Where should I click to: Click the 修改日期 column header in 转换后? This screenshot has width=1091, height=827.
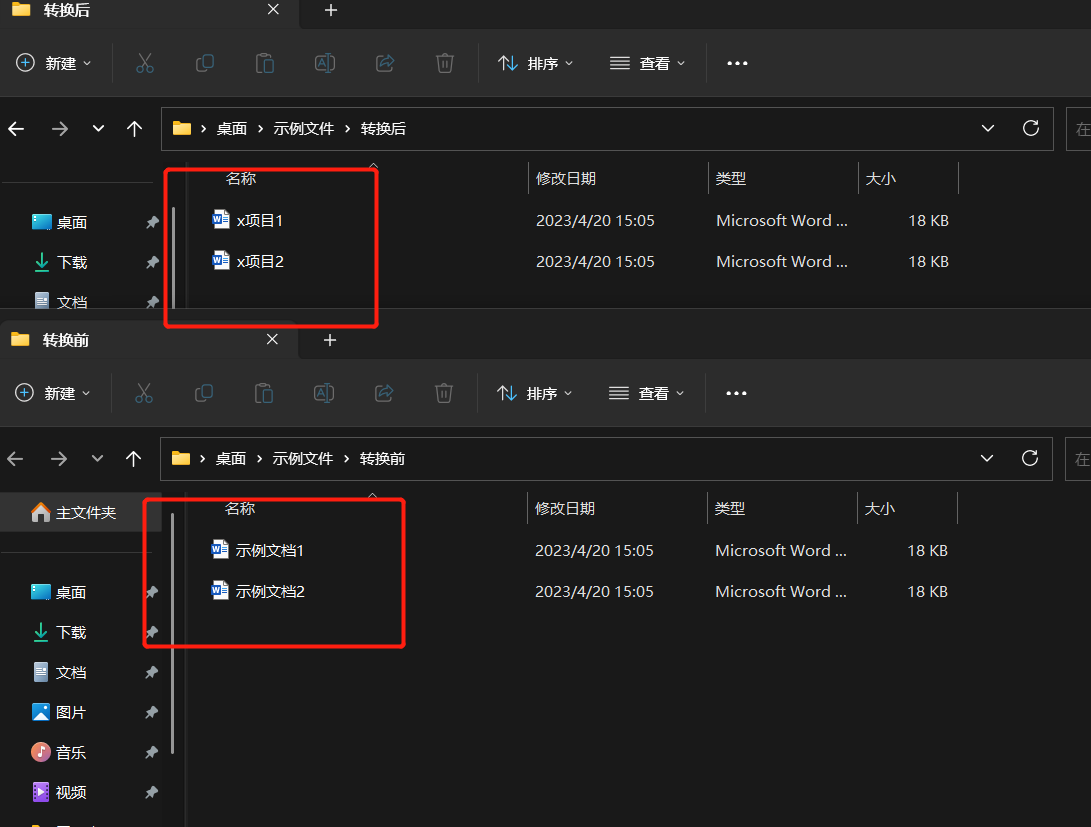tap(566, 178)
